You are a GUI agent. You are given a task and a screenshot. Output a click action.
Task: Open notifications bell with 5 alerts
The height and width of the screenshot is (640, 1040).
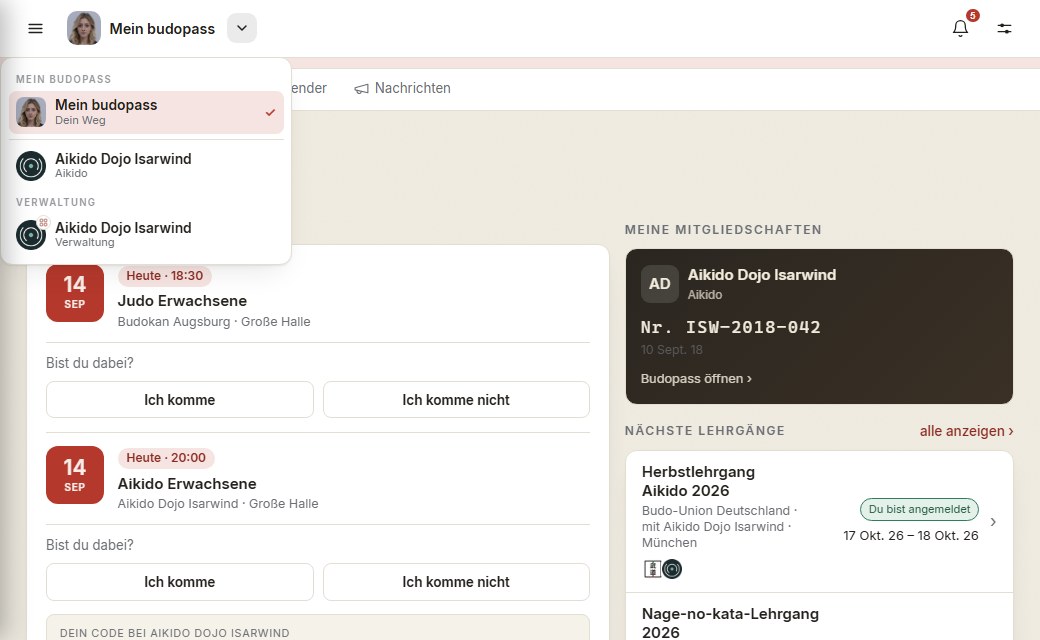point(960,29)
